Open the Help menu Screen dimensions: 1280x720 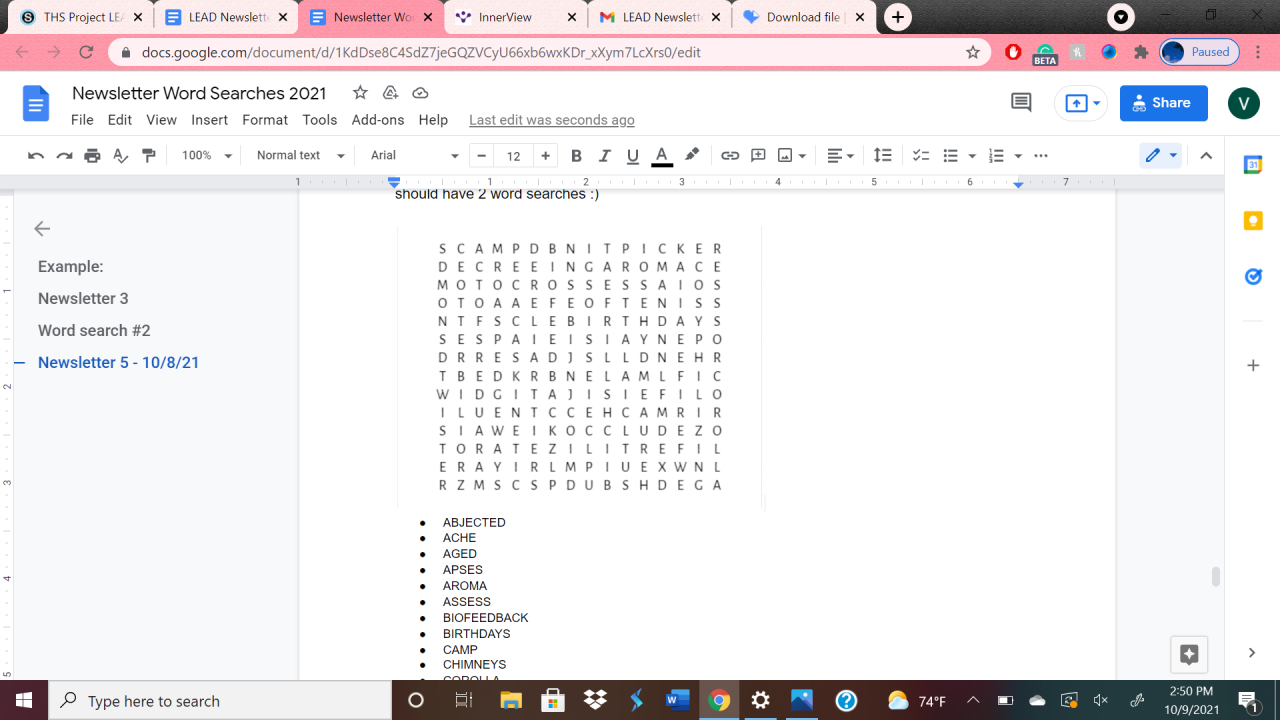tap(433, 120)
